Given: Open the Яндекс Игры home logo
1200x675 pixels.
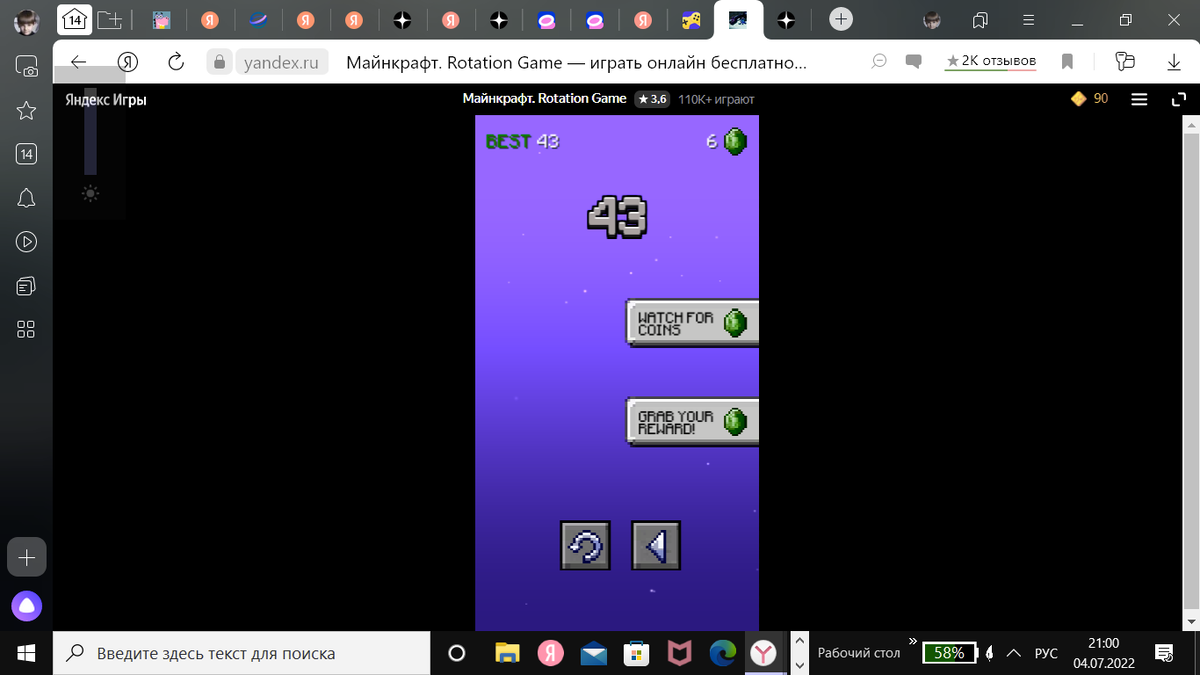Looking at the screenshot, I should [106, 99].
